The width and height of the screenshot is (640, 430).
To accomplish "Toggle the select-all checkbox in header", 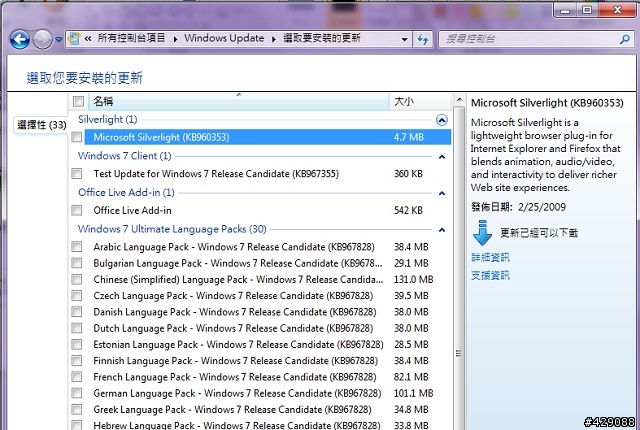I will tap(78, 101).
